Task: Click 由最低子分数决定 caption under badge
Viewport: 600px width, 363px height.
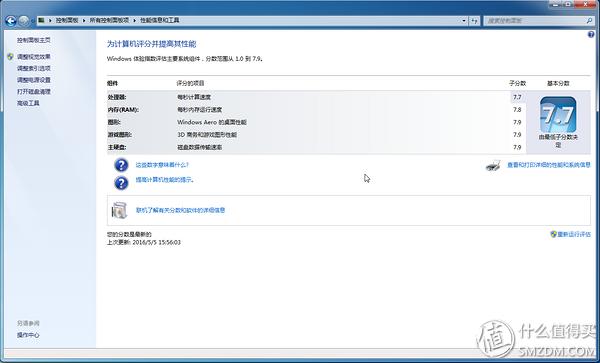Action: point(558,141)
